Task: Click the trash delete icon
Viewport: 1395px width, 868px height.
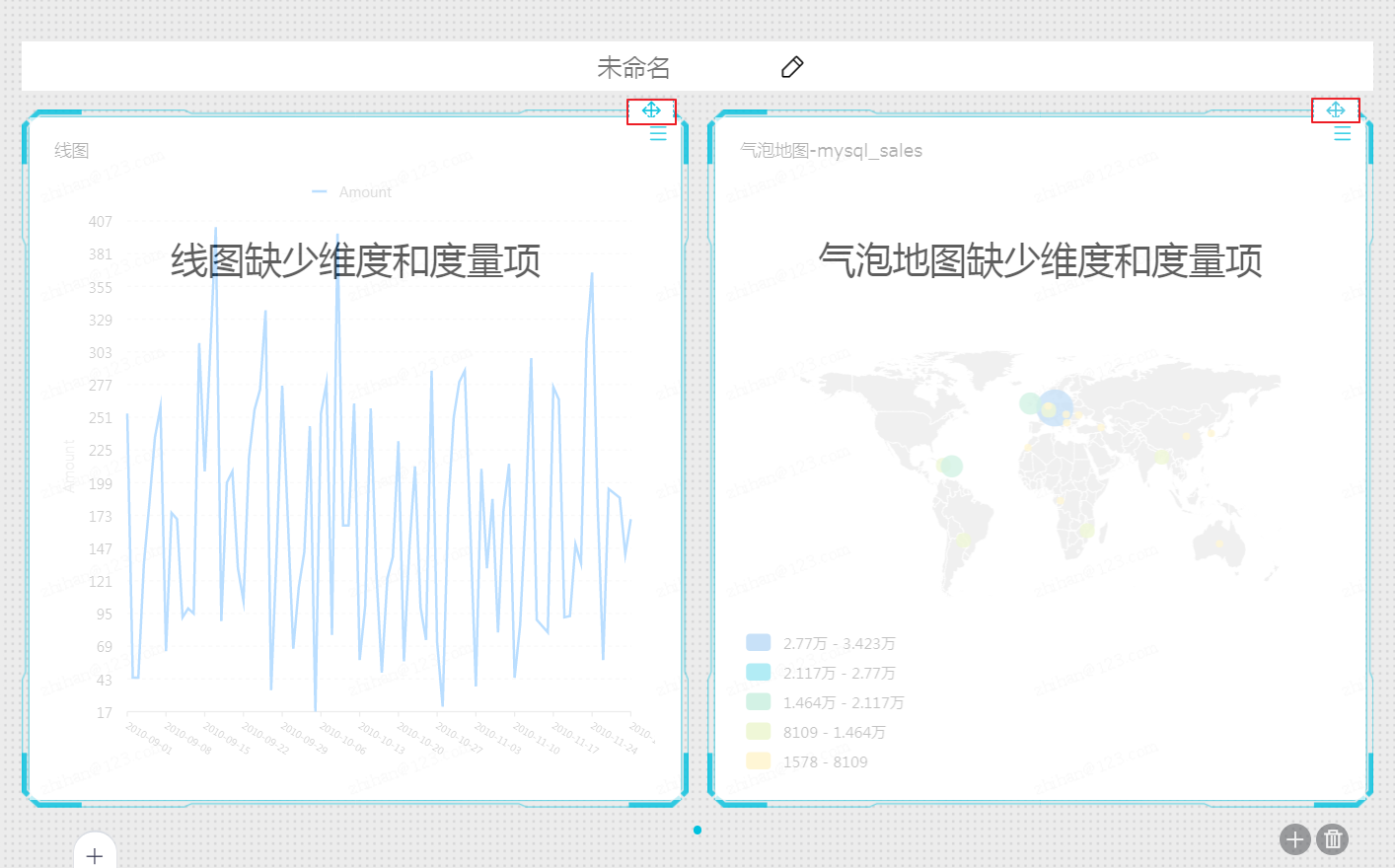Action: pos(1333,839)
